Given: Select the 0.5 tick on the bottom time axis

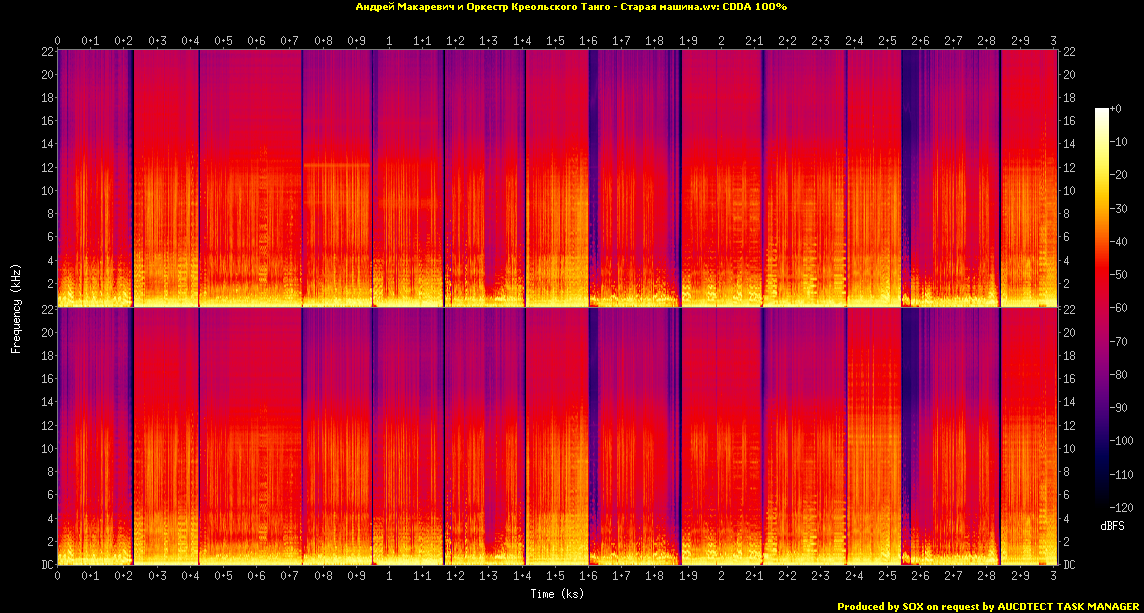Looking at the screenshot, I should 223,577.
